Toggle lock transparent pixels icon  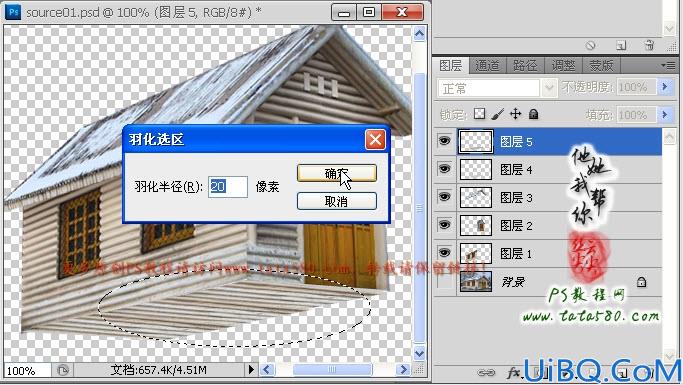click(x=480, y=114)
